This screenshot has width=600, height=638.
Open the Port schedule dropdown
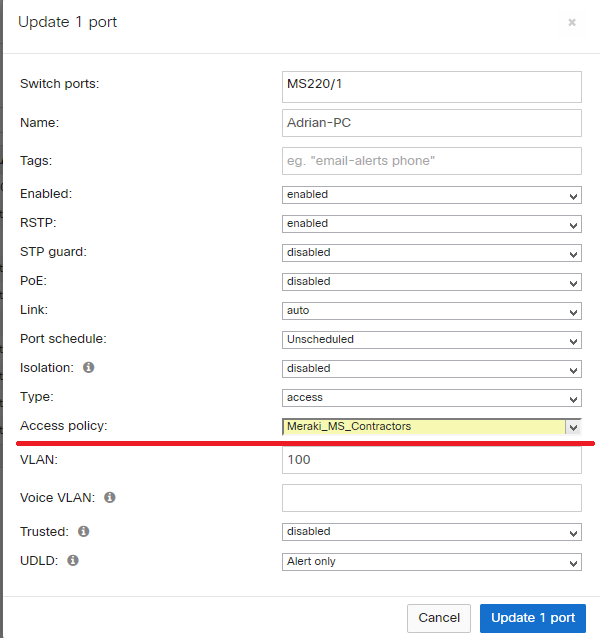[432, 340]
